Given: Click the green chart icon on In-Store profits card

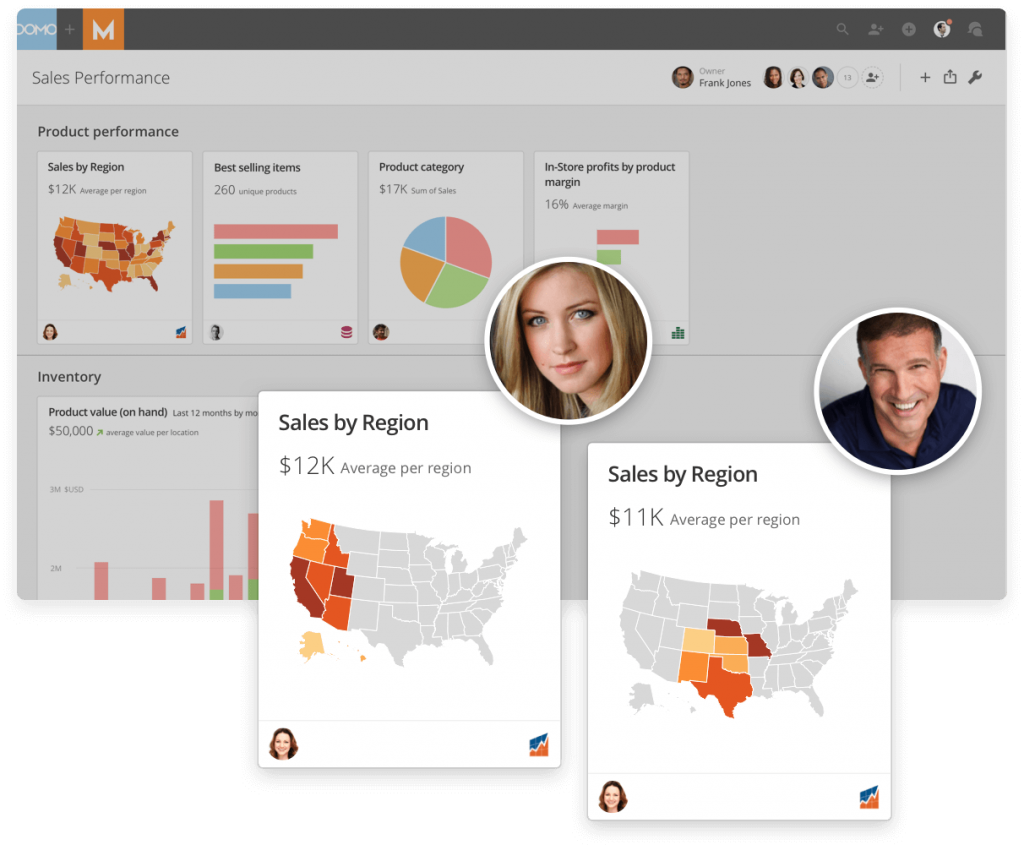Looking at the screenshot, I should coord(678,333).
